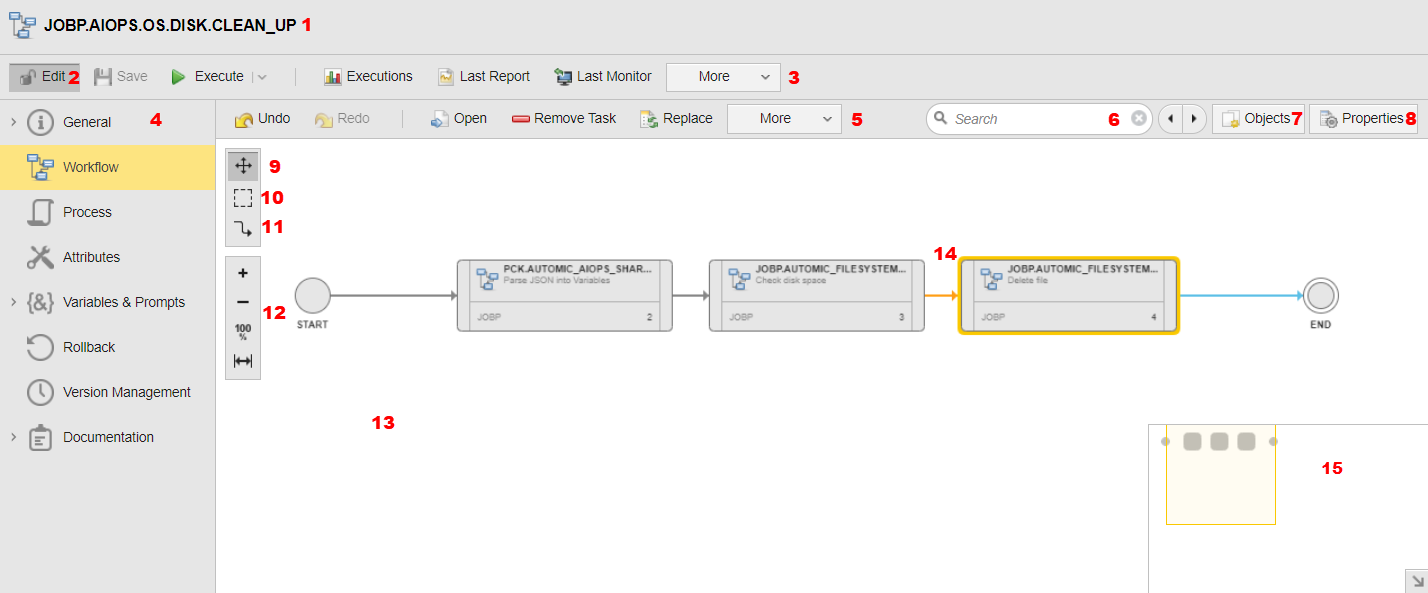Image resolution: width=1428 pixels, height=593 pixels.
Task: Click the Executions button
Action: (368, 76)
